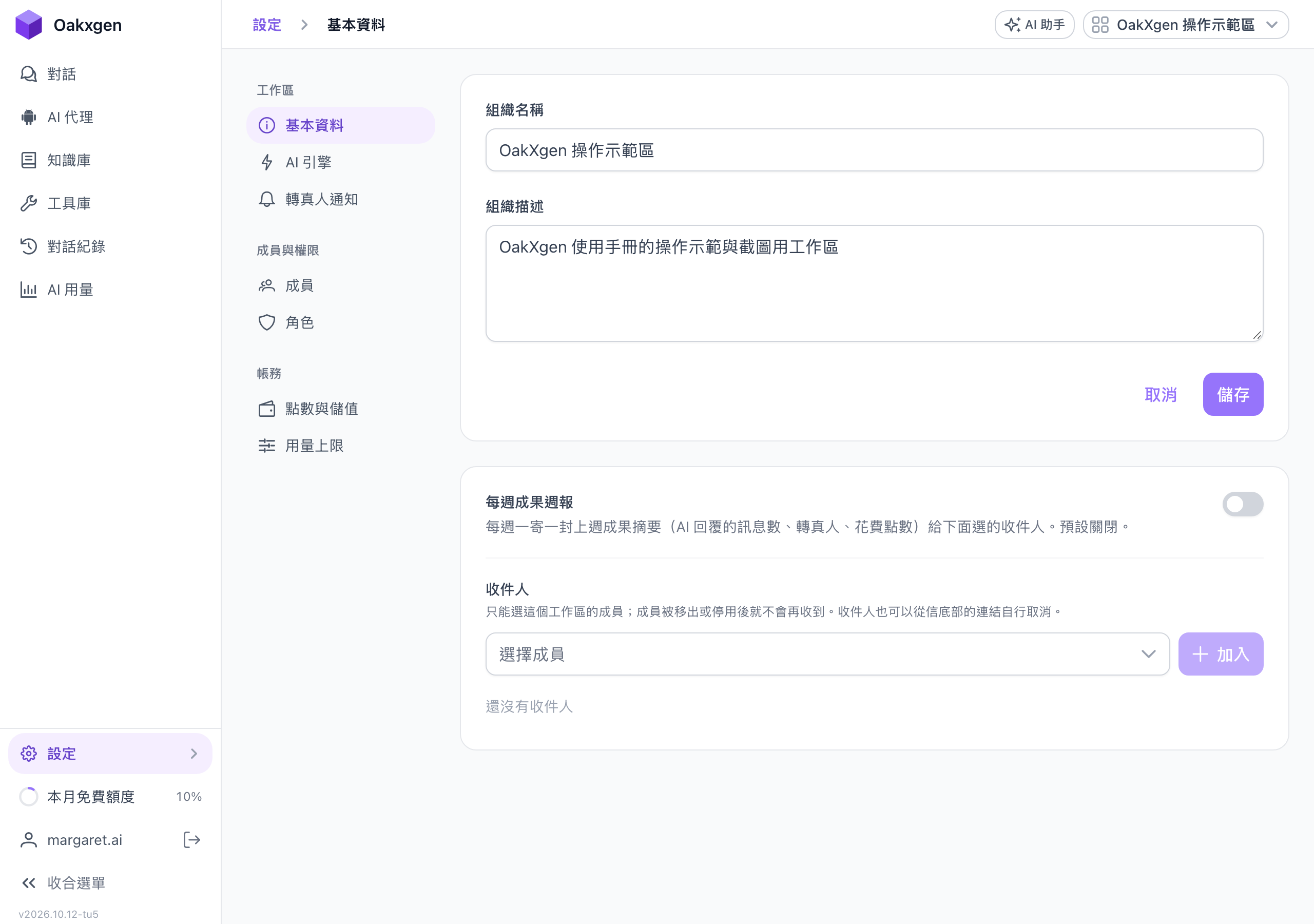Screen dimensions: 1314x924
Task: Click the v2026.10.12-tu5 version text
Action: [x=59, y=914]
